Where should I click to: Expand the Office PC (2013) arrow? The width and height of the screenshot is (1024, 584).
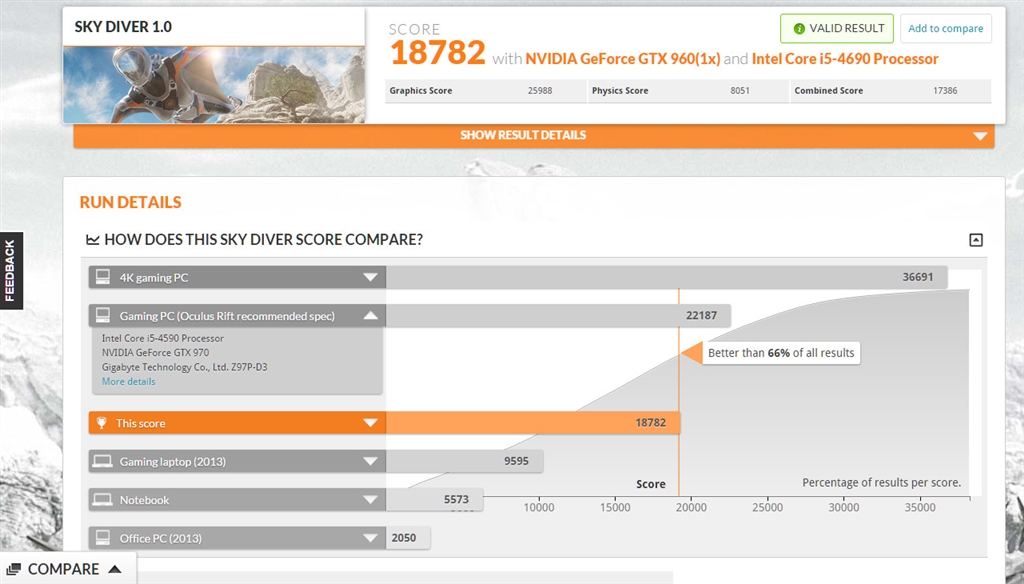[370, 538]
